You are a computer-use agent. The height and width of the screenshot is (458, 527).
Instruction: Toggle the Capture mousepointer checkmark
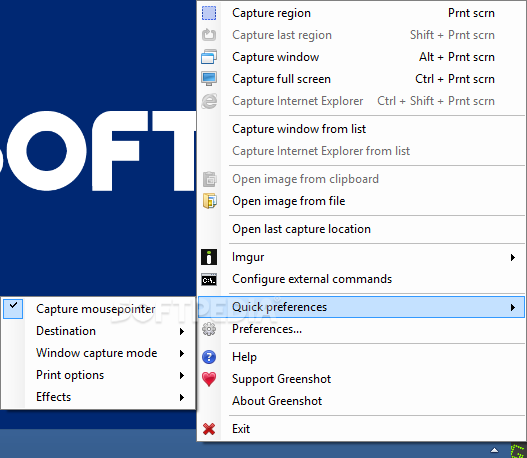pos(13,309)
